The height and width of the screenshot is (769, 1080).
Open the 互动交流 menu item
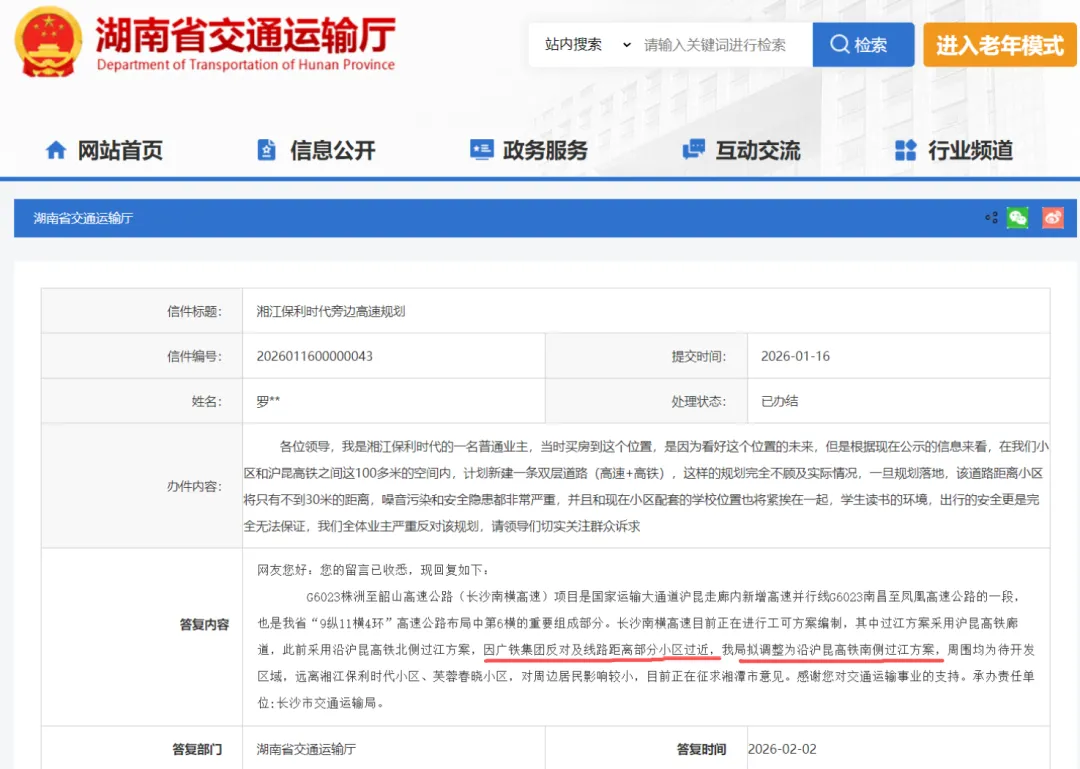pos(758,150)
